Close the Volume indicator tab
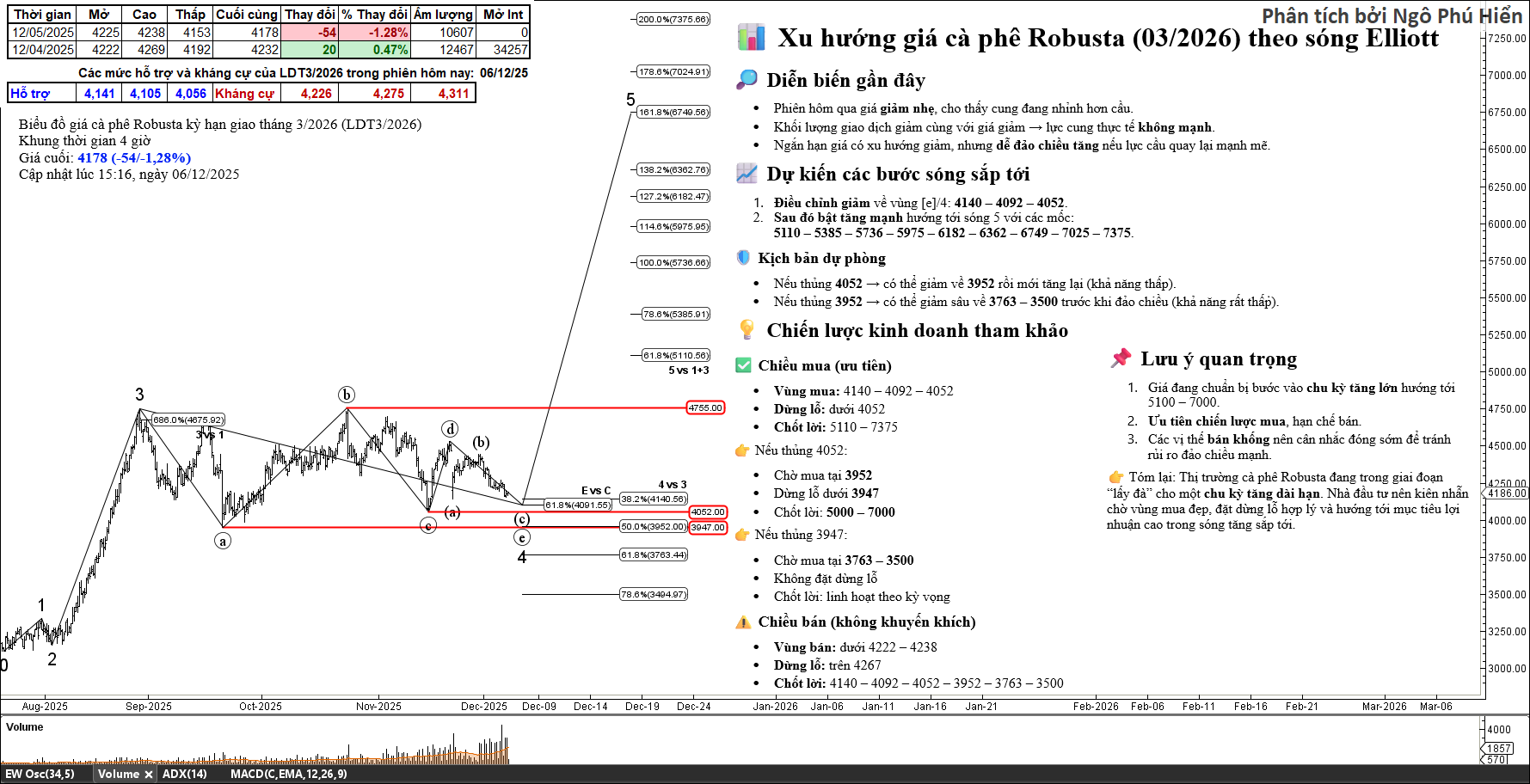The image size is (1530, 784). pyautogui.click(x=148, y=774)
